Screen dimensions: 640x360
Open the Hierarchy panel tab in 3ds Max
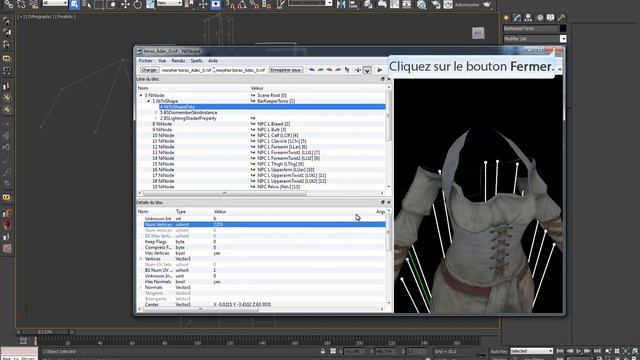pyautogui.click(x=528, y=18)
